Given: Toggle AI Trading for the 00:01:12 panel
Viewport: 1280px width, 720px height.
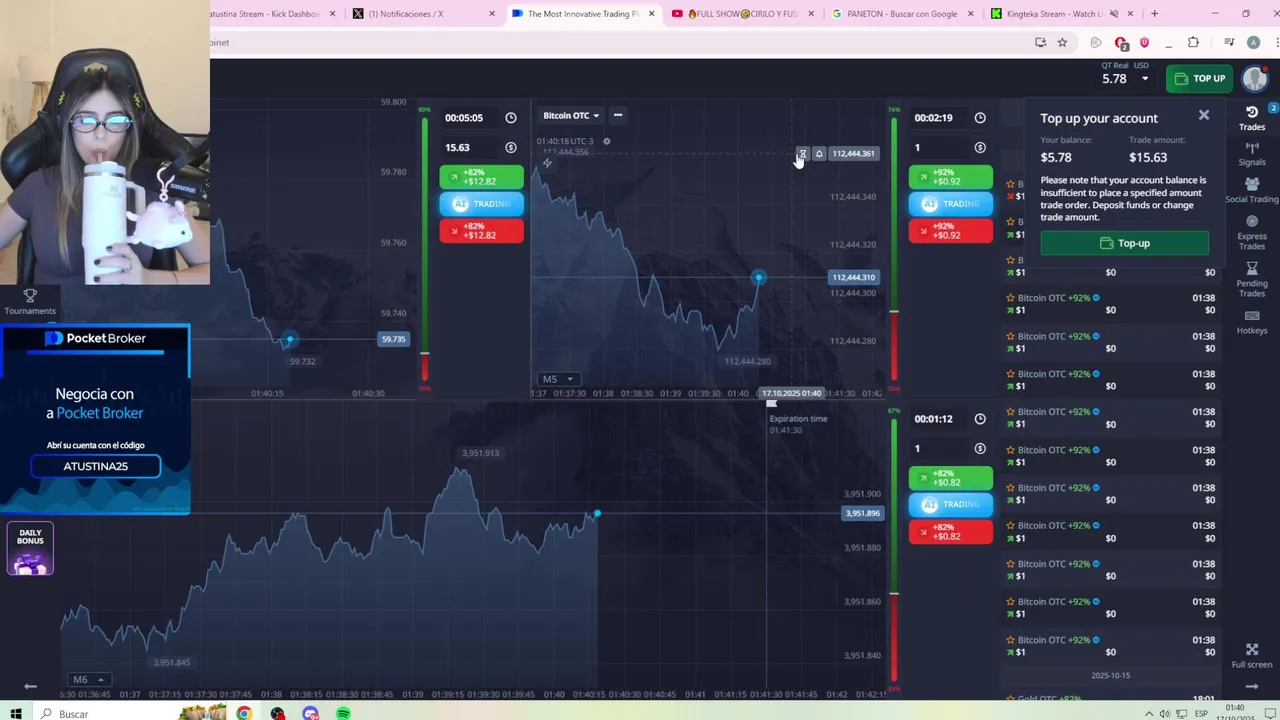Looking at the screenshot, I should point(950,505).
